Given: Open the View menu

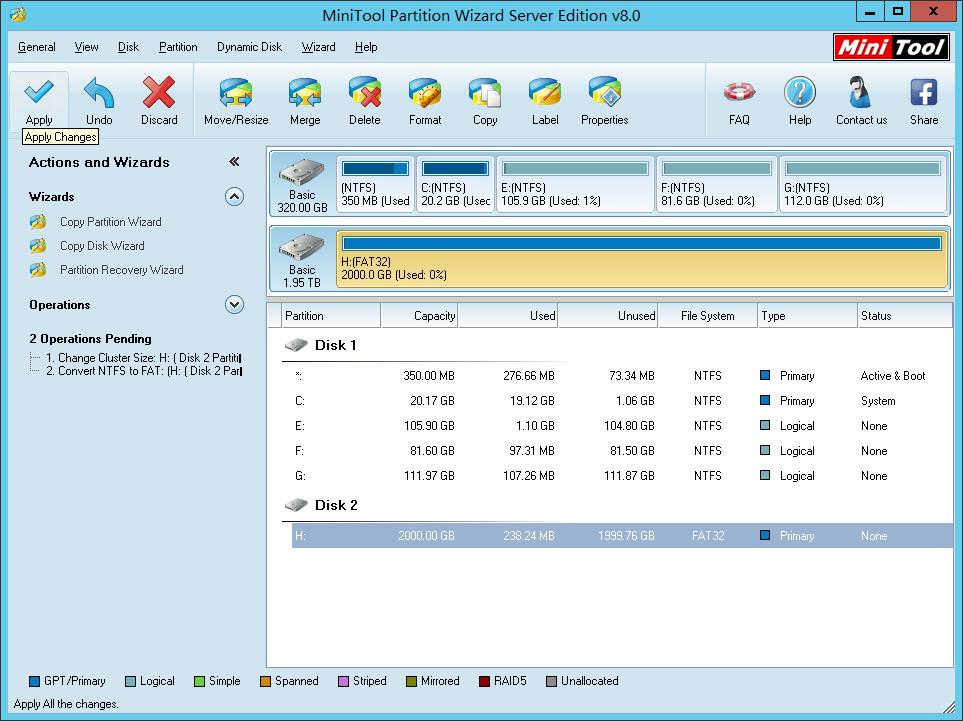Looking at the screenshot, I should [86, 47].
